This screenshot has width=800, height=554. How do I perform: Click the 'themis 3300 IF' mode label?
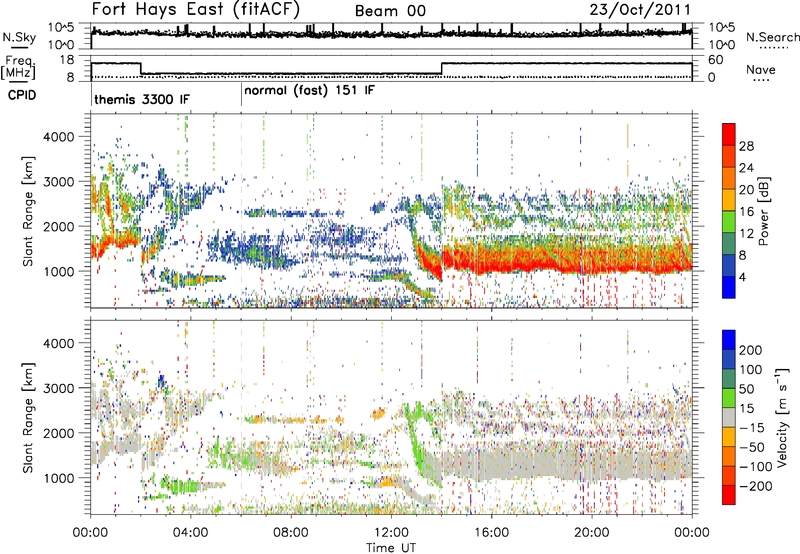pyautogui.click(x=142, y=99)
